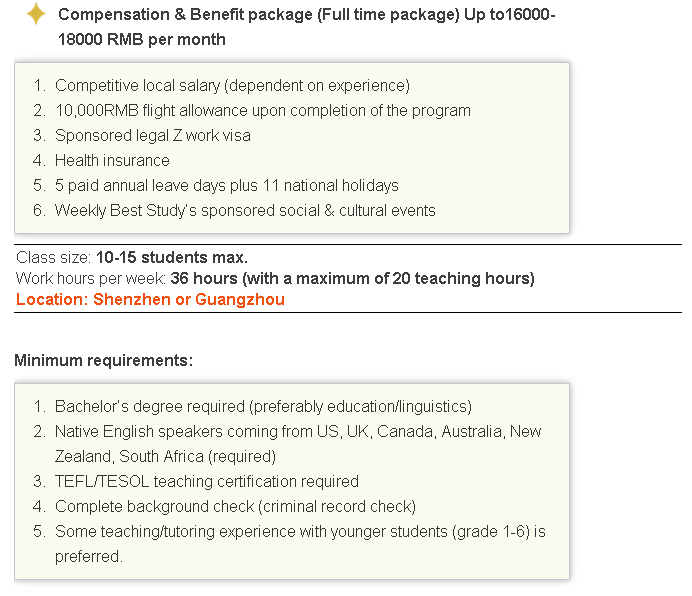Image resolution: width=692 pixels, height=596 pixels.
Task: Click the Bachelor's degree required item
Action: 263,406
